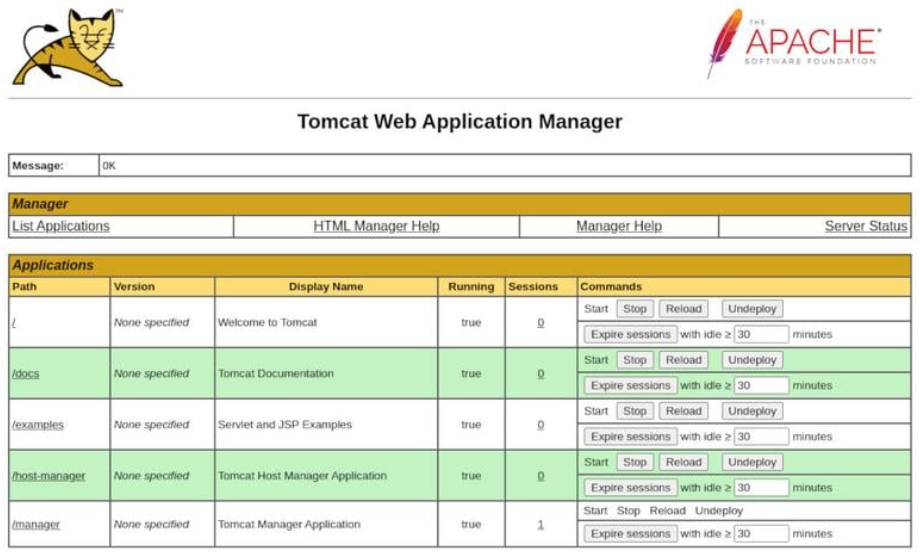Viewport: 920px width, 559px height.
Task: Reload the Tomcat Documentation application
Action: tap(684, 360)
